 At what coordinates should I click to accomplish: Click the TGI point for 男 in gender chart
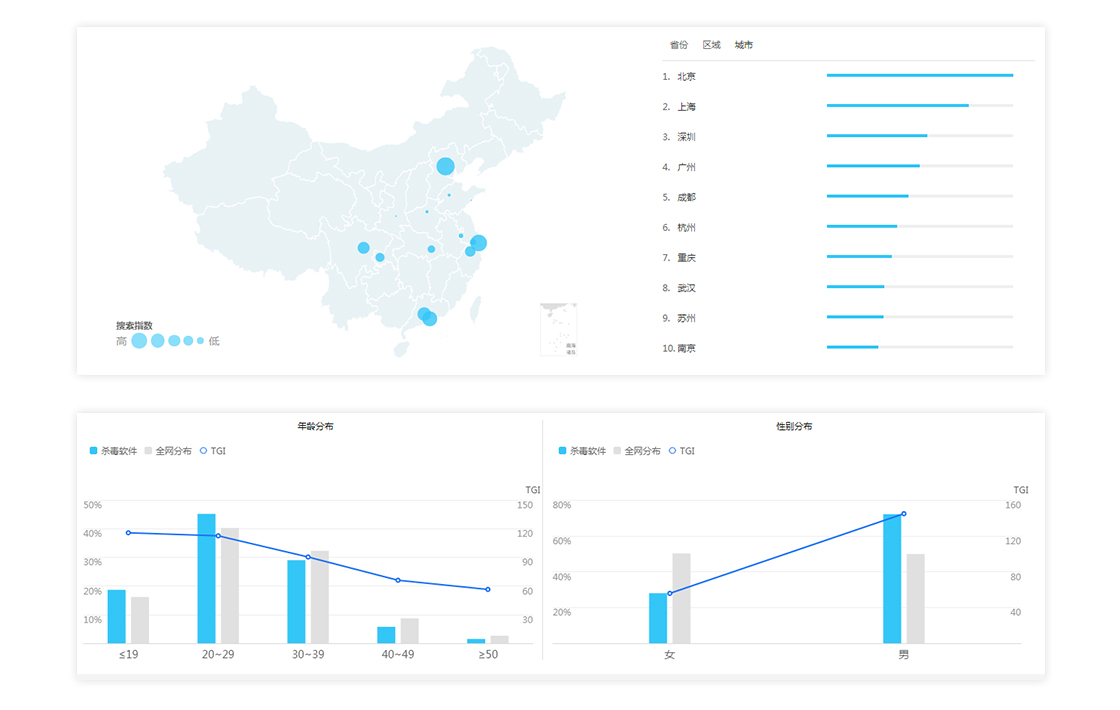[x=904, y=514]
